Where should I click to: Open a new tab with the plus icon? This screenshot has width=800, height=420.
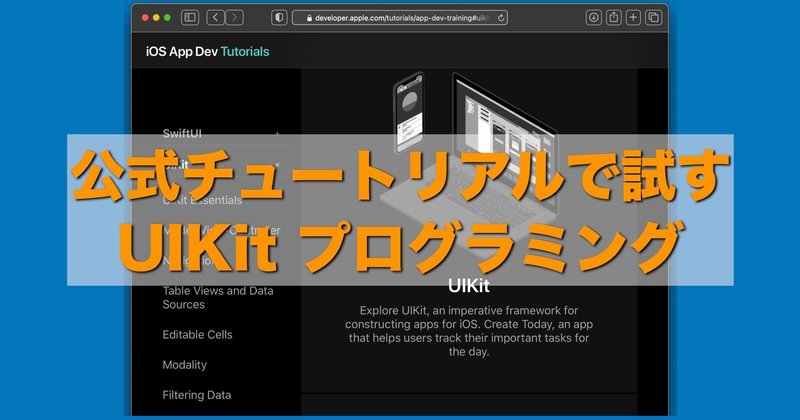click(633, 17)
